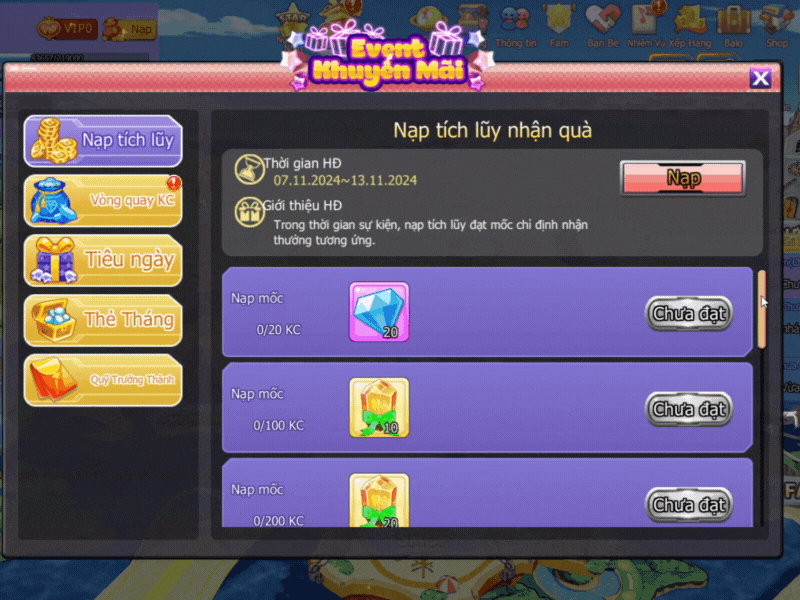Click the reward list scrollbar handle
800x600 pixels.
point(761,310)
